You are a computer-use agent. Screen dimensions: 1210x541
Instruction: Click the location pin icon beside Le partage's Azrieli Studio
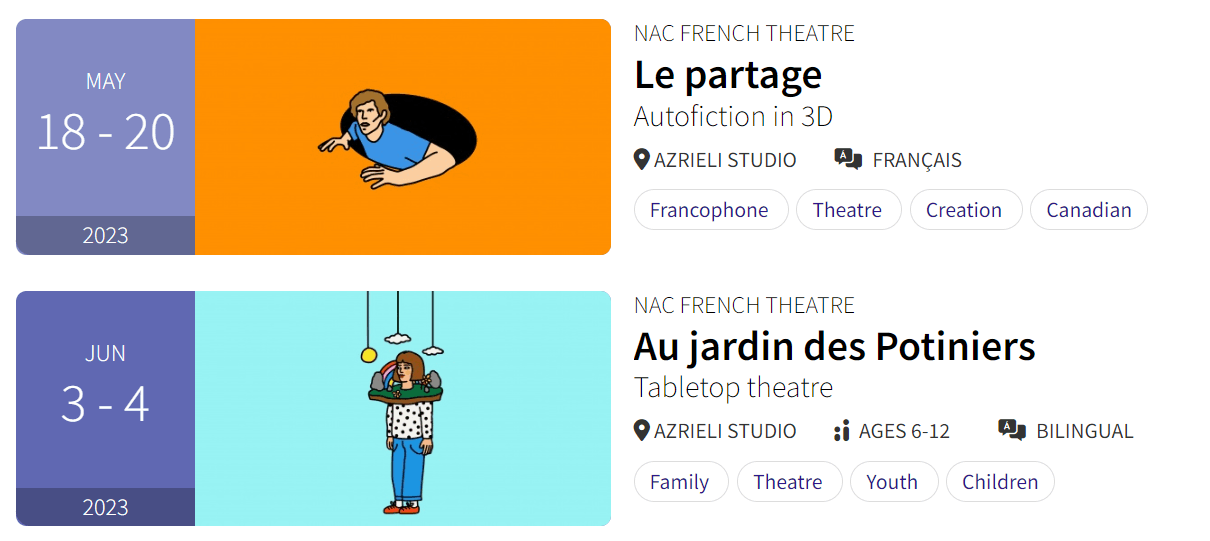642,160
